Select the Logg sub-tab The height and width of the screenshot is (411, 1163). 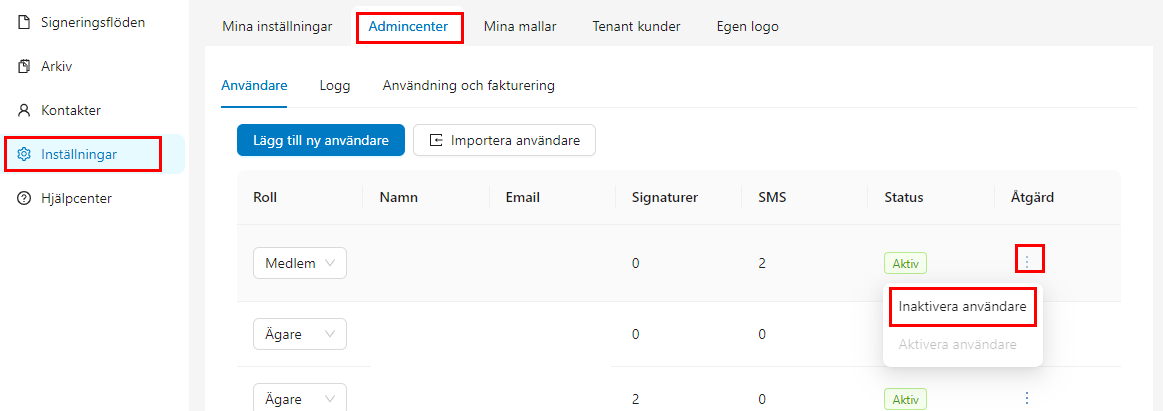click(x=335, y=85)
